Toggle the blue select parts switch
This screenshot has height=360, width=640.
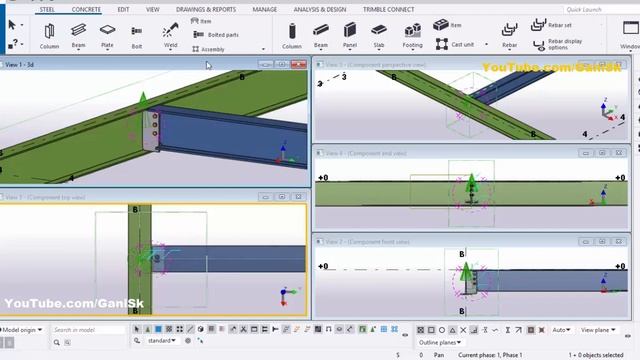pyautogui.click(x=158, y=329)
